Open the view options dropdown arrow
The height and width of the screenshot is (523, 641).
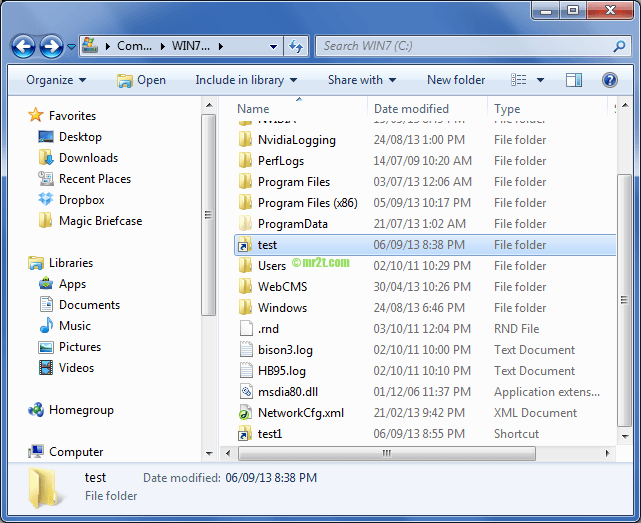(x=540, y=80)
